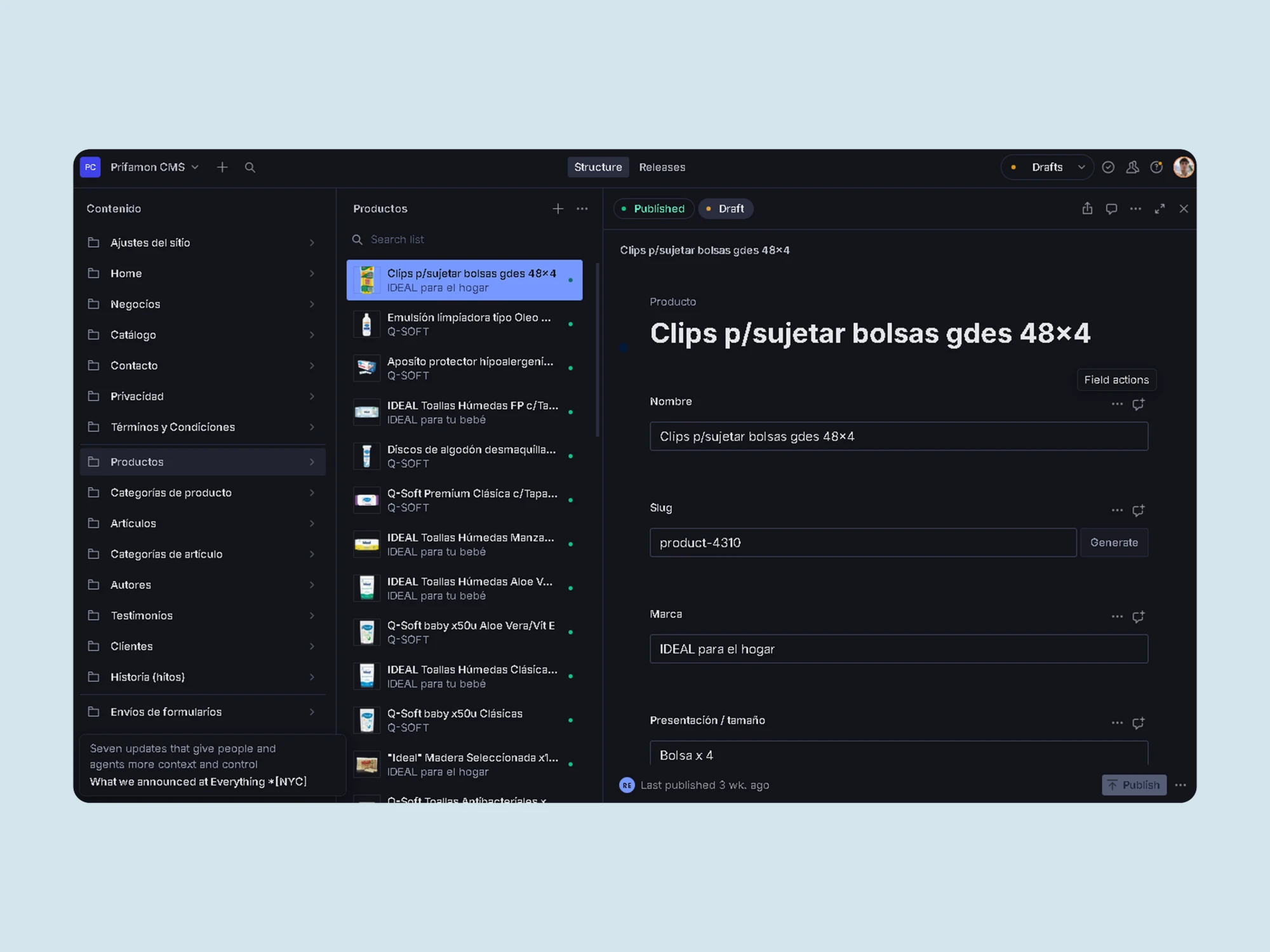Expand Envíos de formularios
The height and width of the screenshot is (952, 1270).
pos(203,712)
